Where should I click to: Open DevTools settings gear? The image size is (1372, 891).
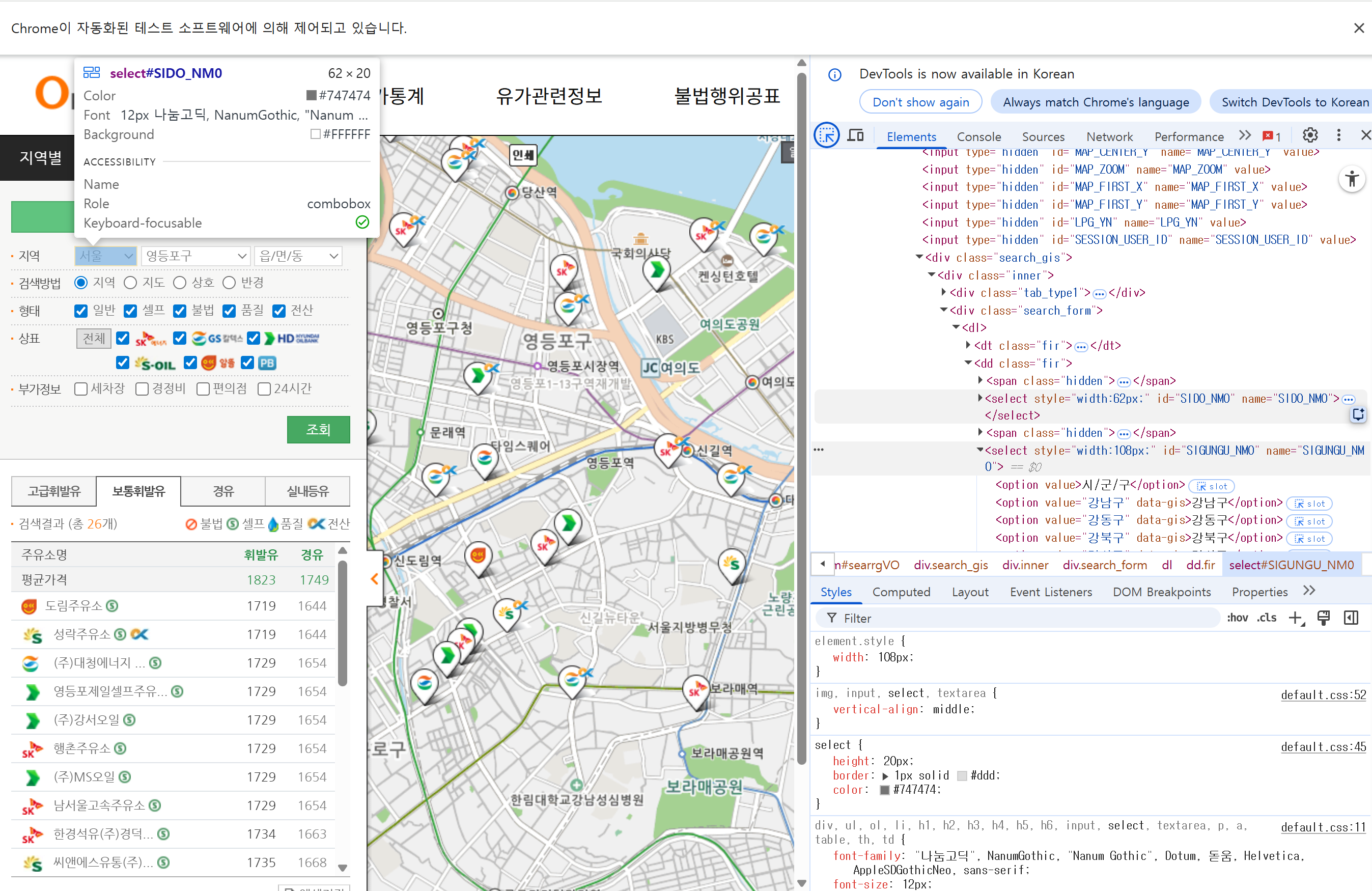[1310, 135]
